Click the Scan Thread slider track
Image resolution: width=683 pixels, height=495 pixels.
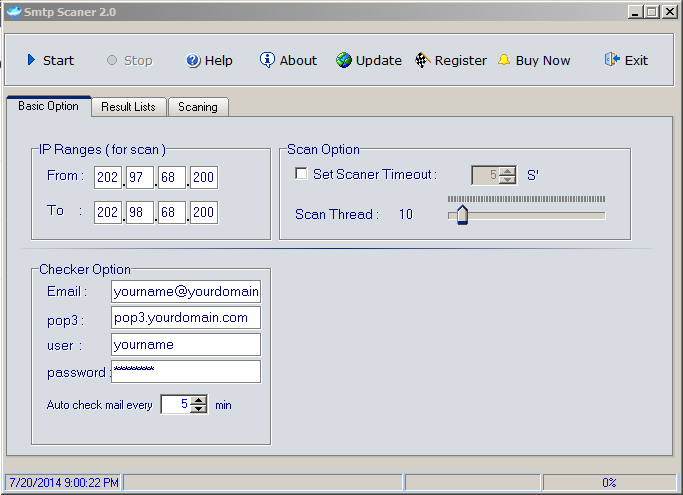coord(527,215)
